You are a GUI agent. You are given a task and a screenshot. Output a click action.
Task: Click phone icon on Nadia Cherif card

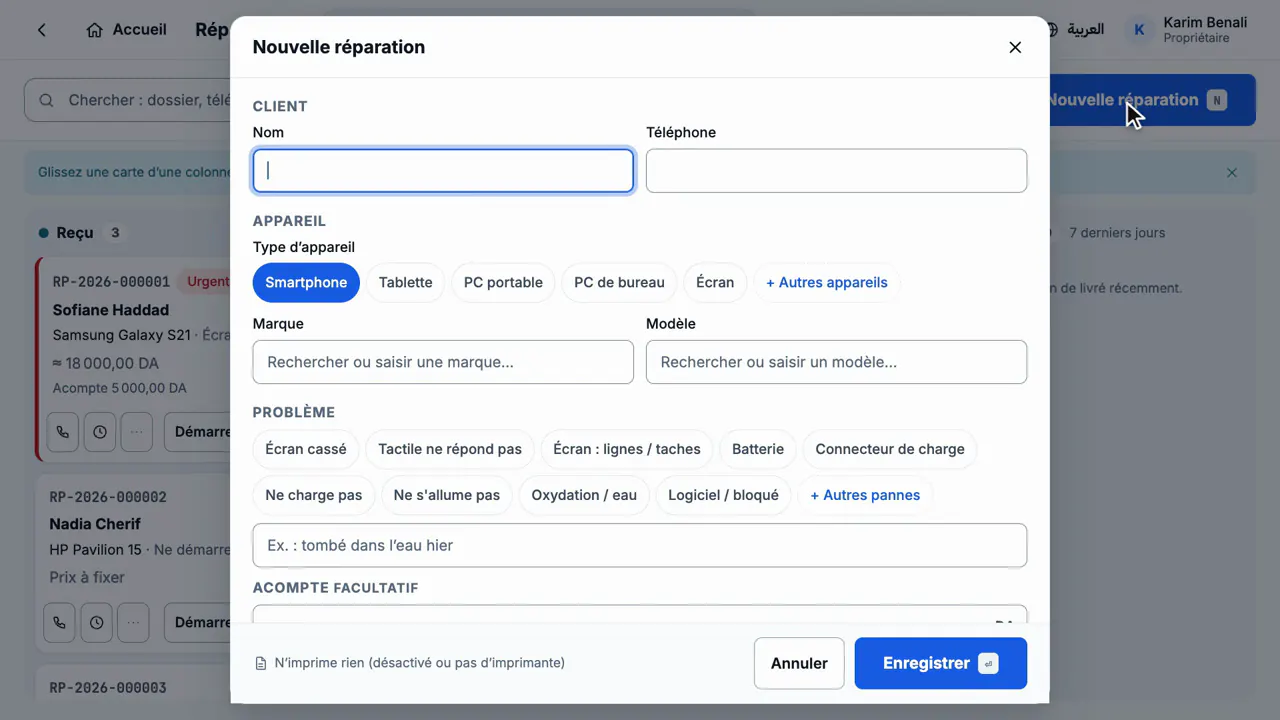click(59, 622)
